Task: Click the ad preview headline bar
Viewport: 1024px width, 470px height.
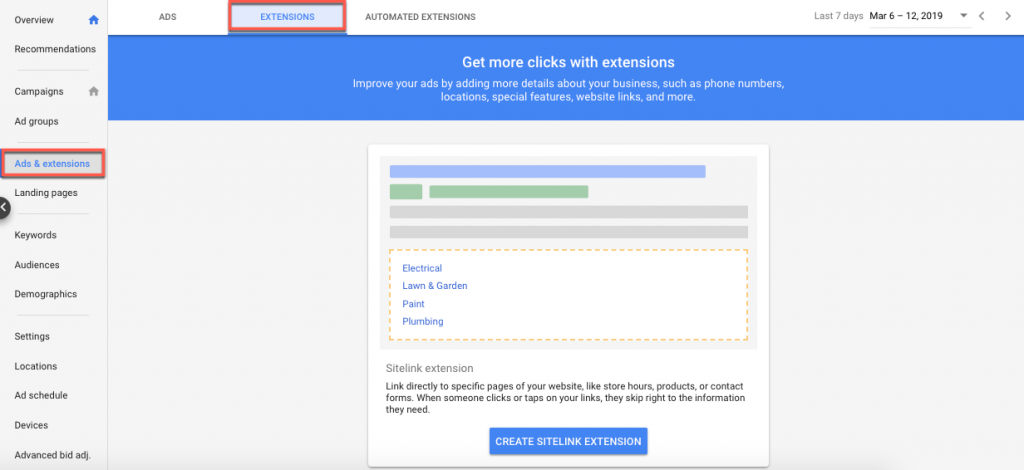Action: (x=547, y=172)
